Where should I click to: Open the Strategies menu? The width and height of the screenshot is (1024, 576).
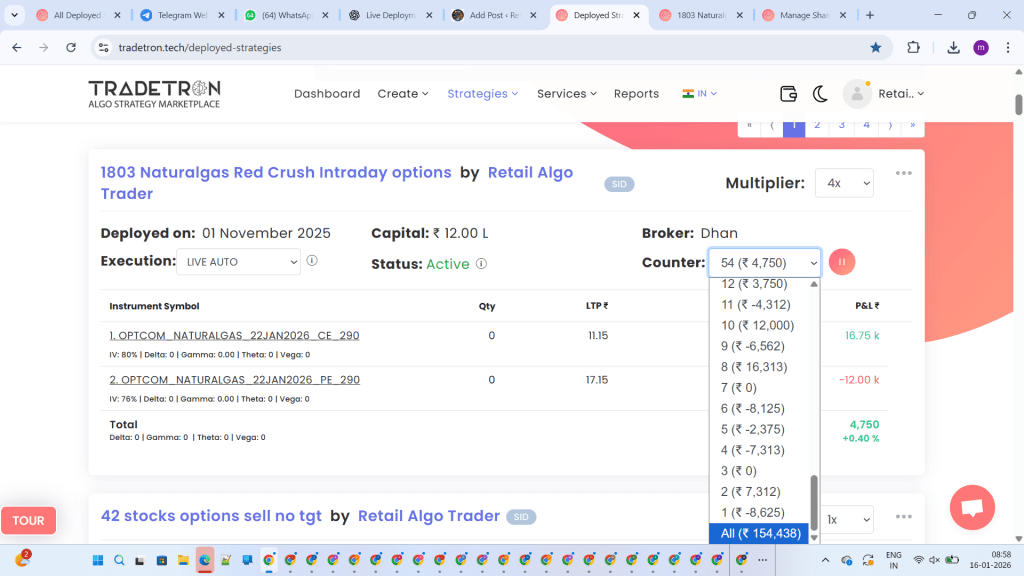tap(482, 94)
